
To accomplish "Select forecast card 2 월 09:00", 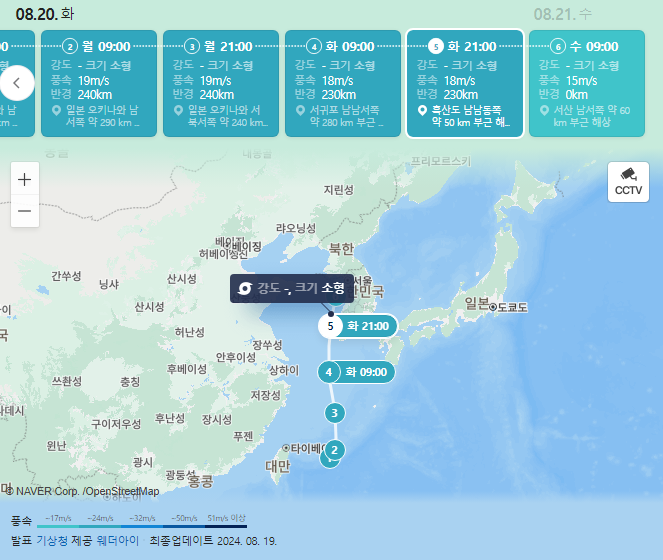I will coord(99,83).
